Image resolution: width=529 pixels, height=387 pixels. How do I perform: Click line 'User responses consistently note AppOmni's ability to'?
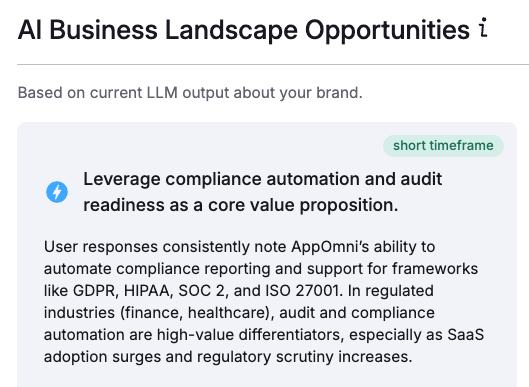[239, 247]
